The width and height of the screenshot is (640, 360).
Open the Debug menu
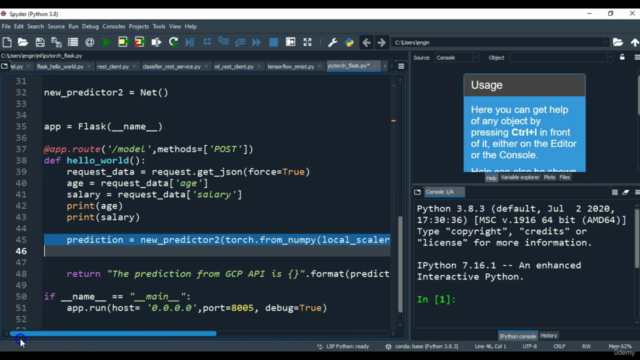[90, 27]
